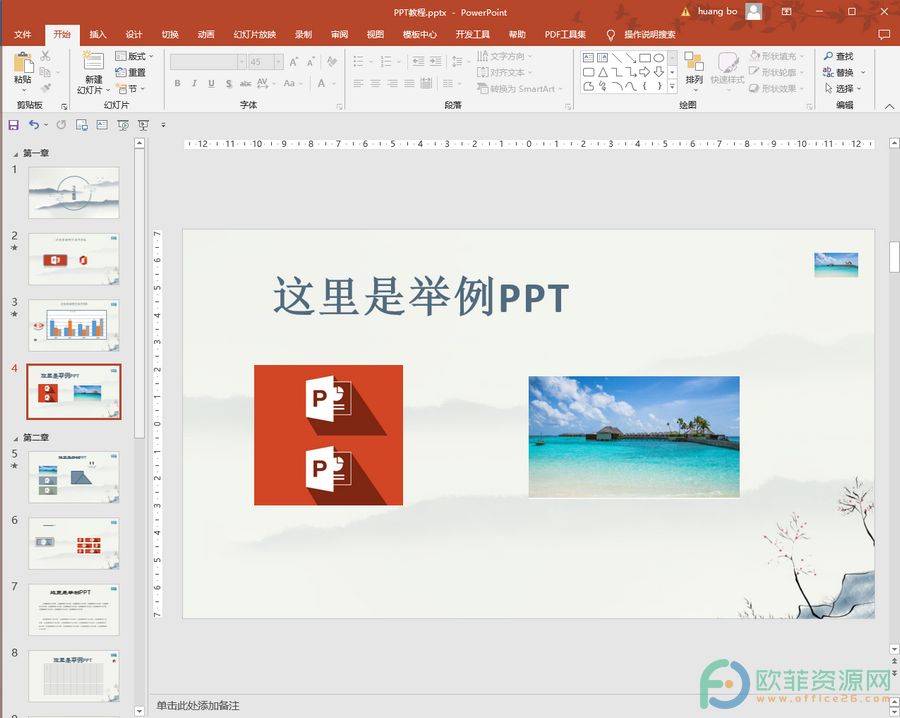The image size is (900, 718).
Task: Open the Ribbon Display Options icon
Action: (786, 11)
